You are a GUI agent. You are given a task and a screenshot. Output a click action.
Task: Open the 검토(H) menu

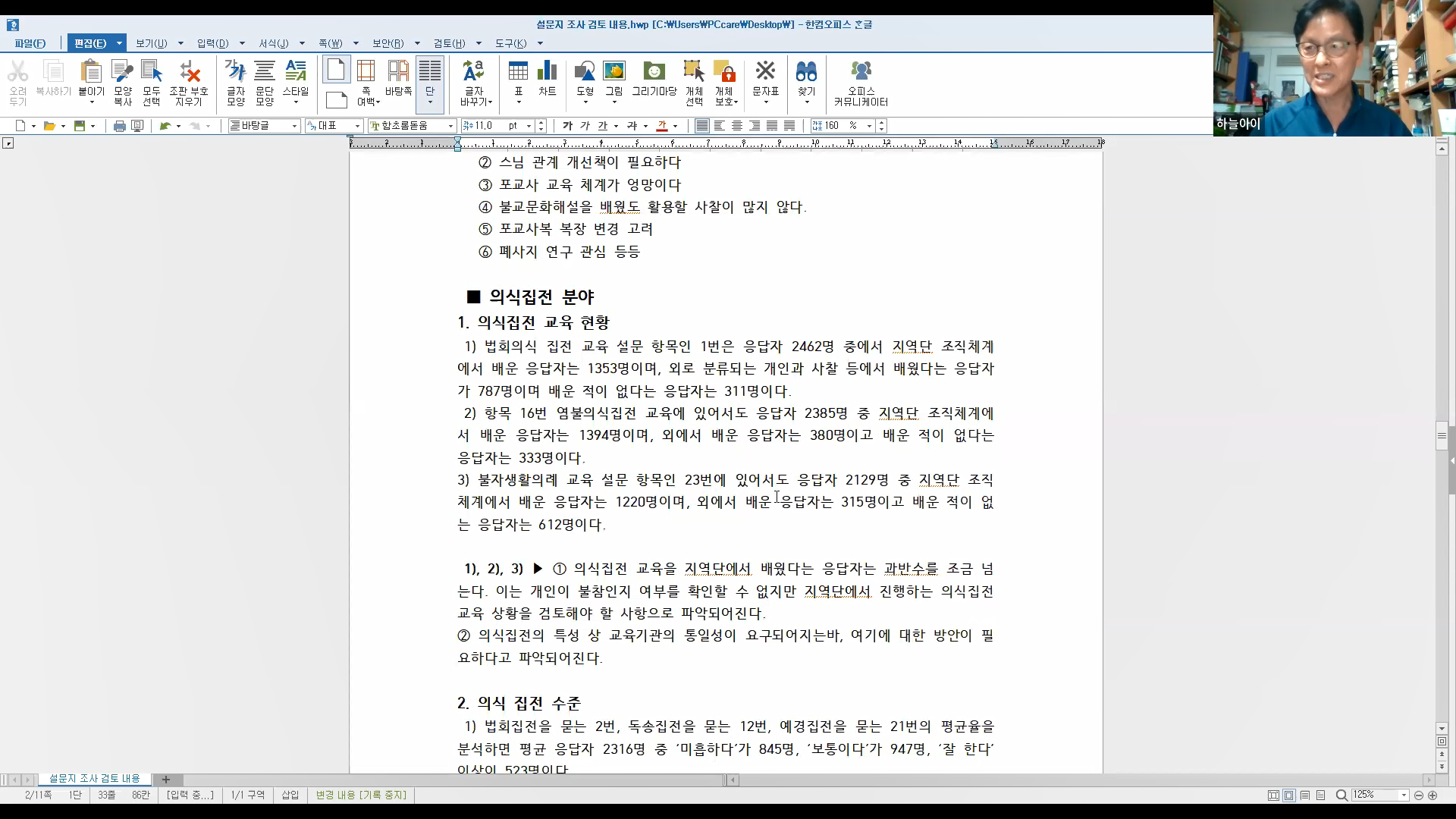[449, 43]
